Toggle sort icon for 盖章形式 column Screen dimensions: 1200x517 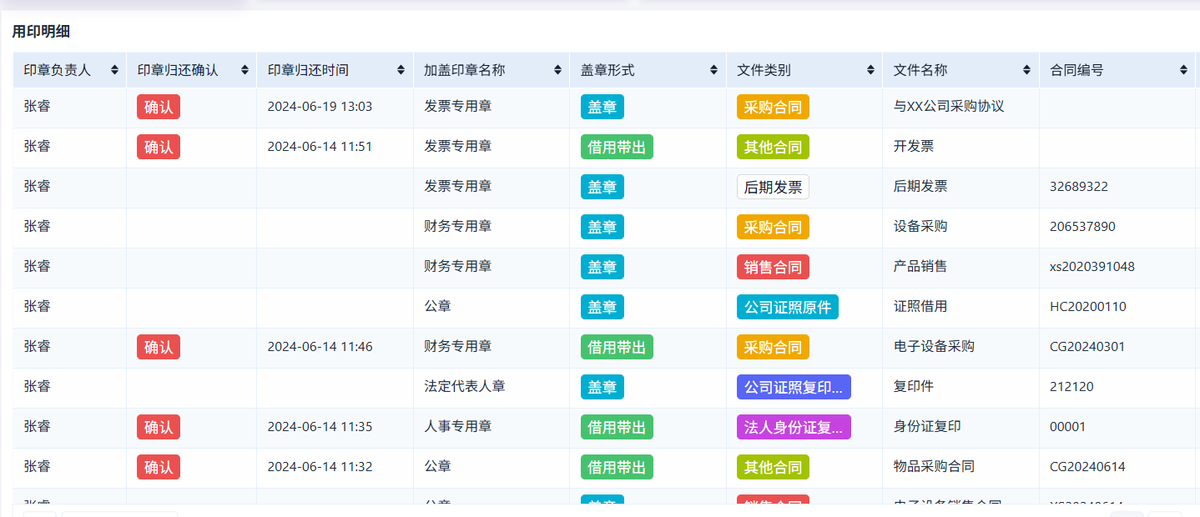click(x=713, y=70)
